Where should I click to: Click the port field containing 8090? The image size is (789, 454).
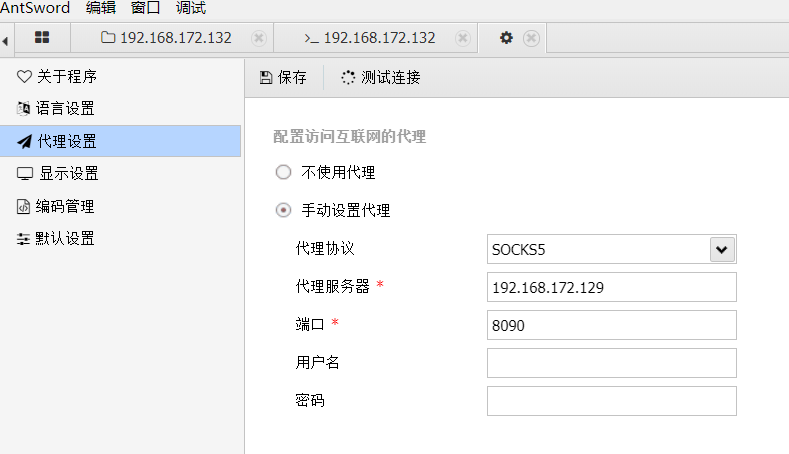611,325
